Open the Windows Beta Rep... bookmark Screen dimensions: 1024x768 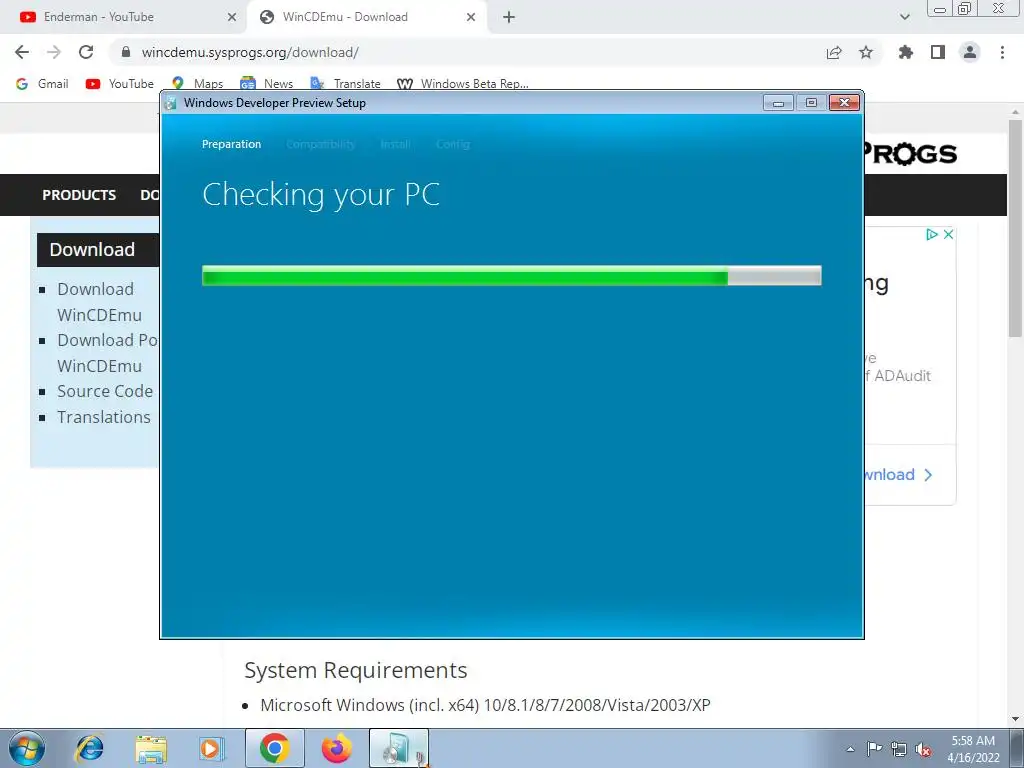pyautogui.click(x=463, y=84)
